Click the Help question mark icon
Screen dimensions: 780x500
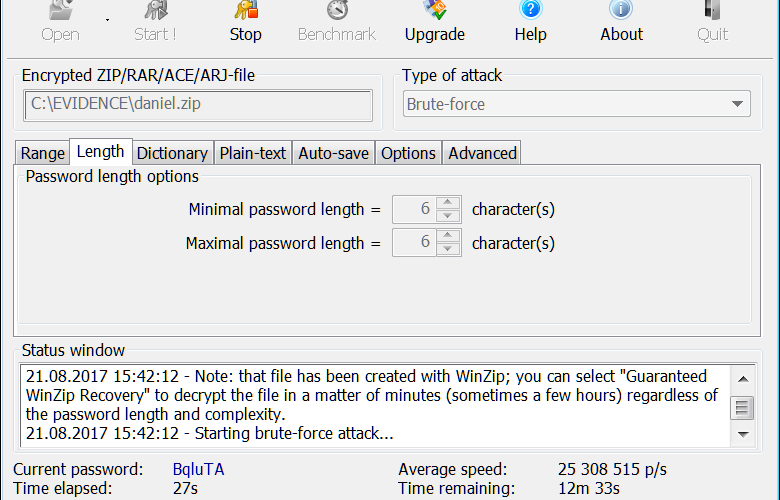click(x=530, y=10)
